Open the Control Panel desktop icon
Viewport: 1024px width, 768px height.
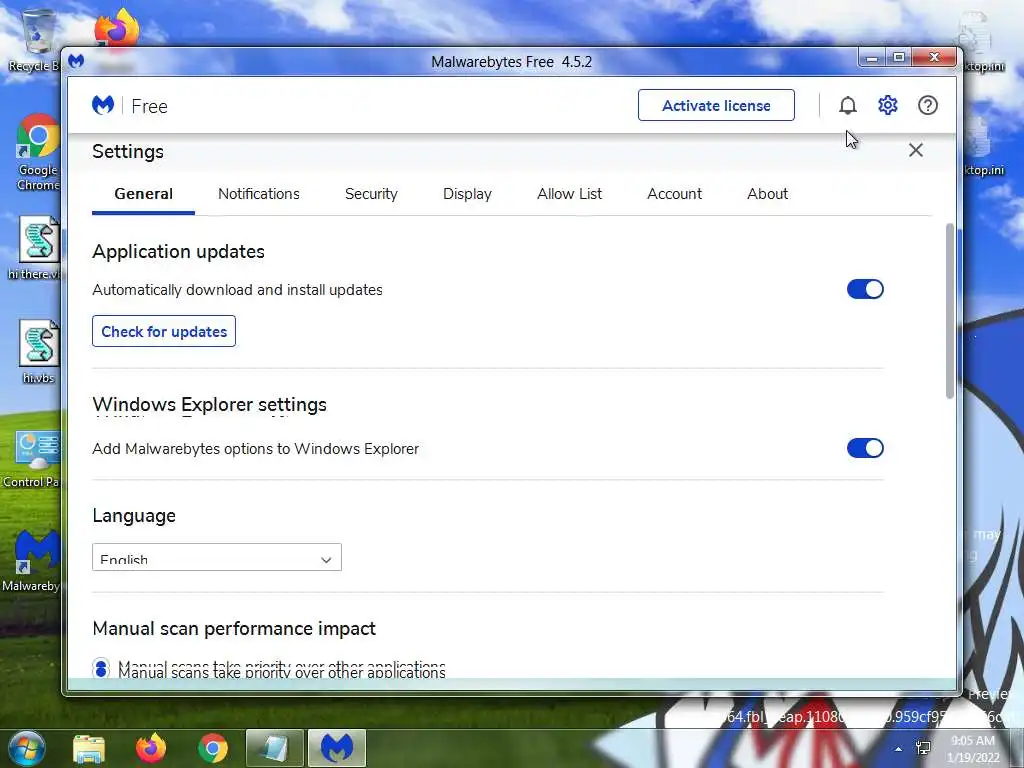[x=33, y=459]
